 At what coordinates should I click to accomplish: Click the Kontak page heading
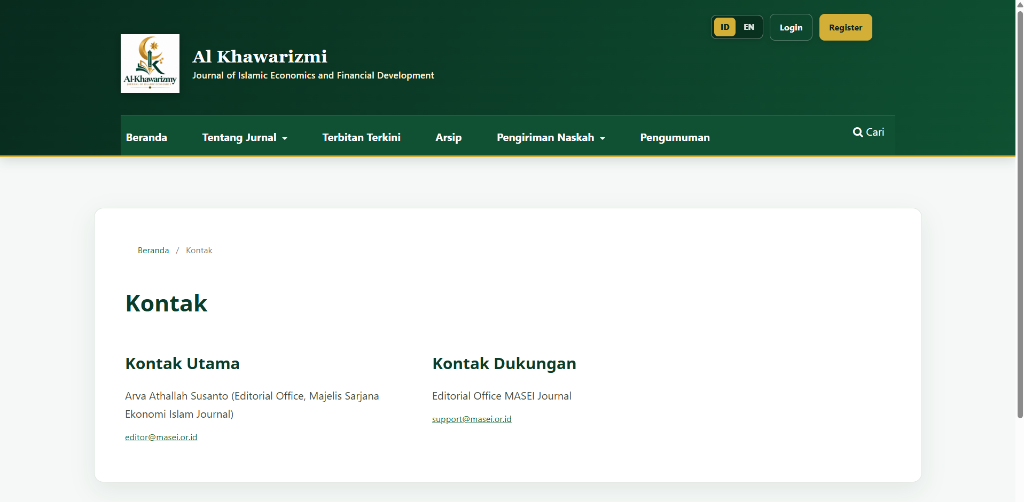click(167, 304)
